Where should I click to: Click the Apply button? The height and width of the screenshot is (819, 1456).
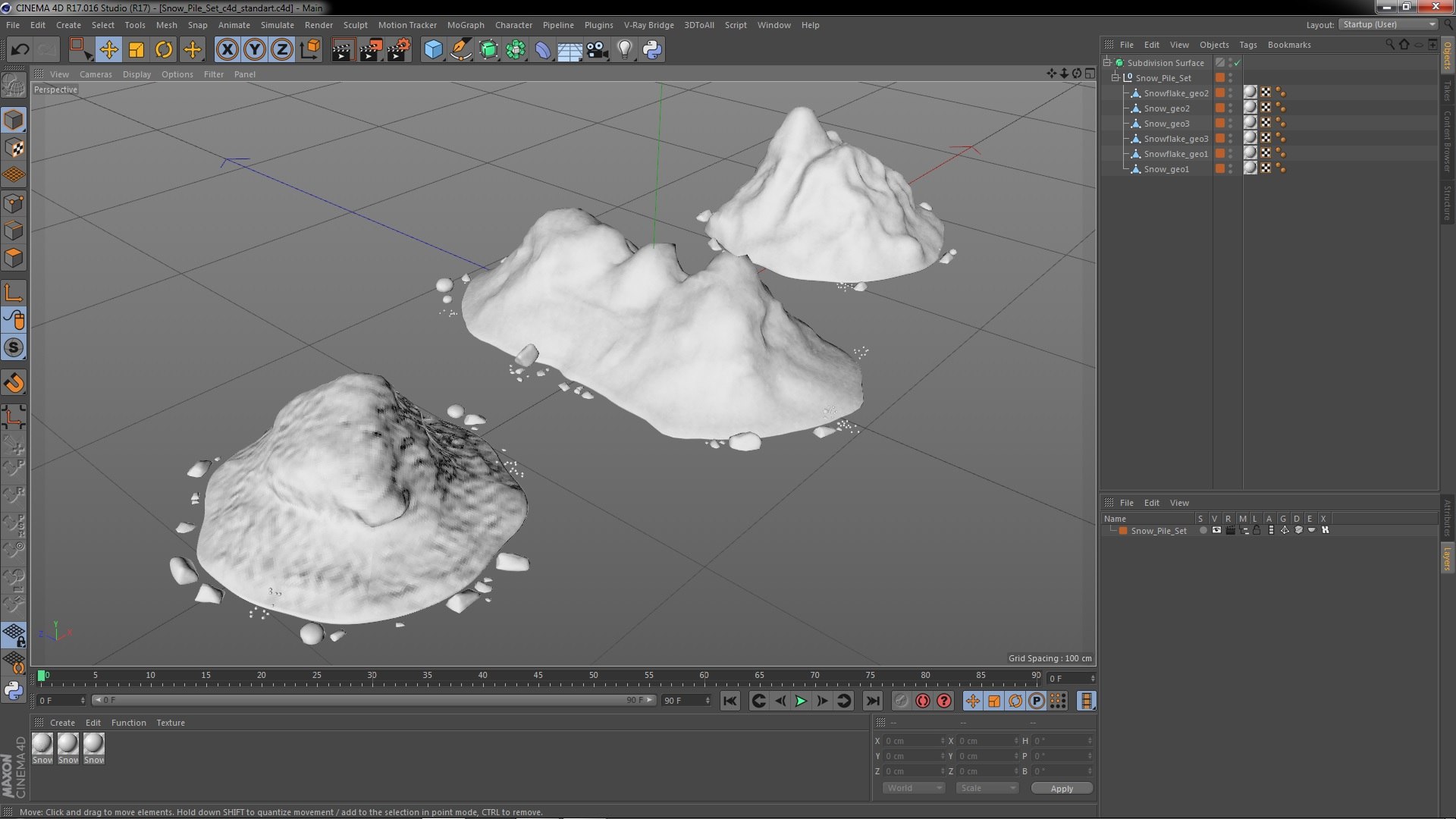point(1062,789)
